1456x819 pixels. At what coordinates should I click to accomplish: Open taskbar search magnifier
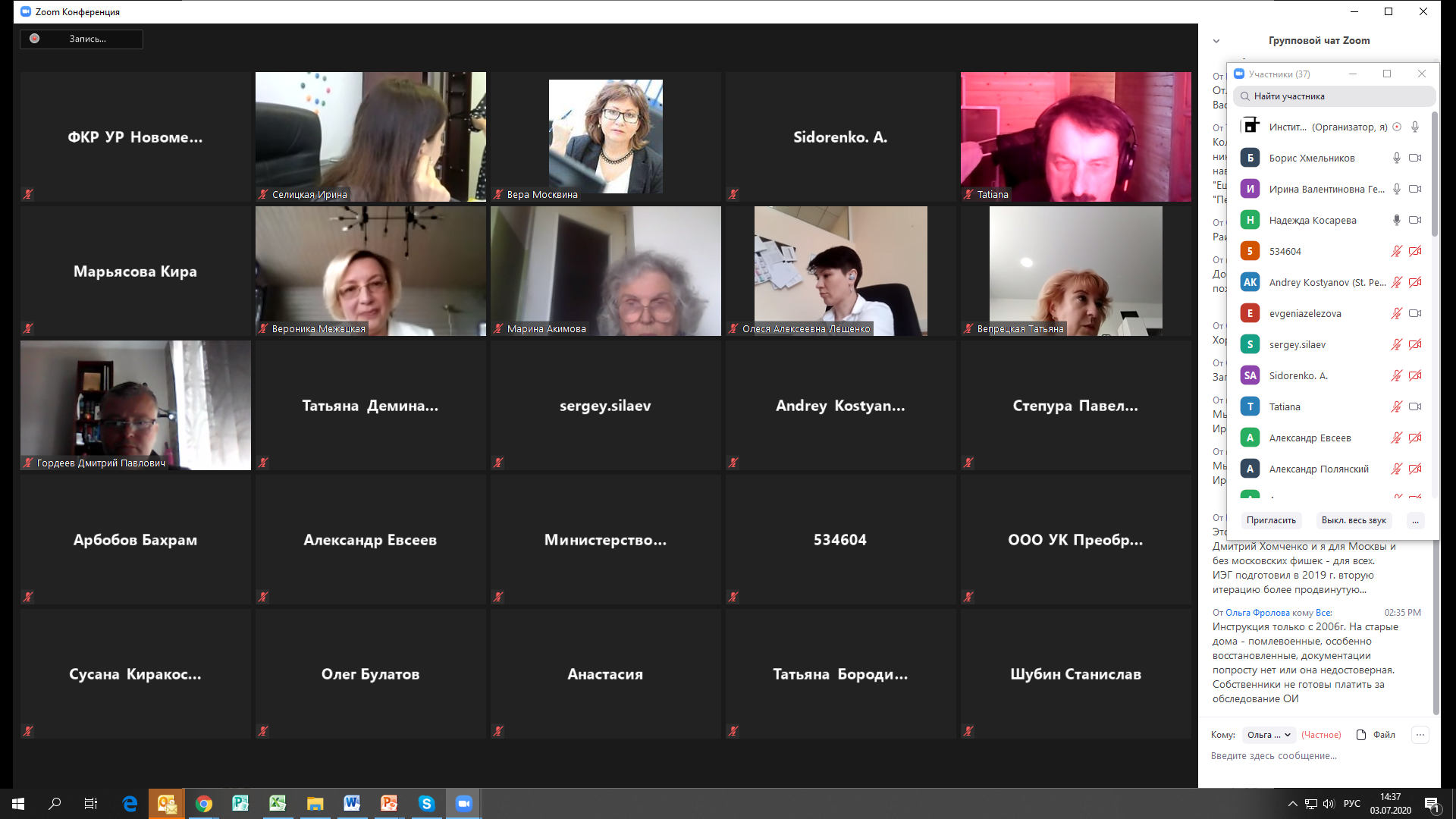[55, 803]
